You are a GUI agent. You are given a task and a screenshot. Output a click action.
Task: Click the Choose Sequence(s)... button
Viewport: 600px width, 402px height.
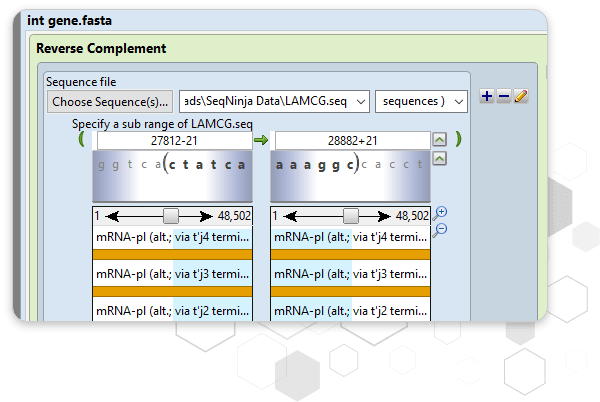pyautogui.click(x=110, y=102)
